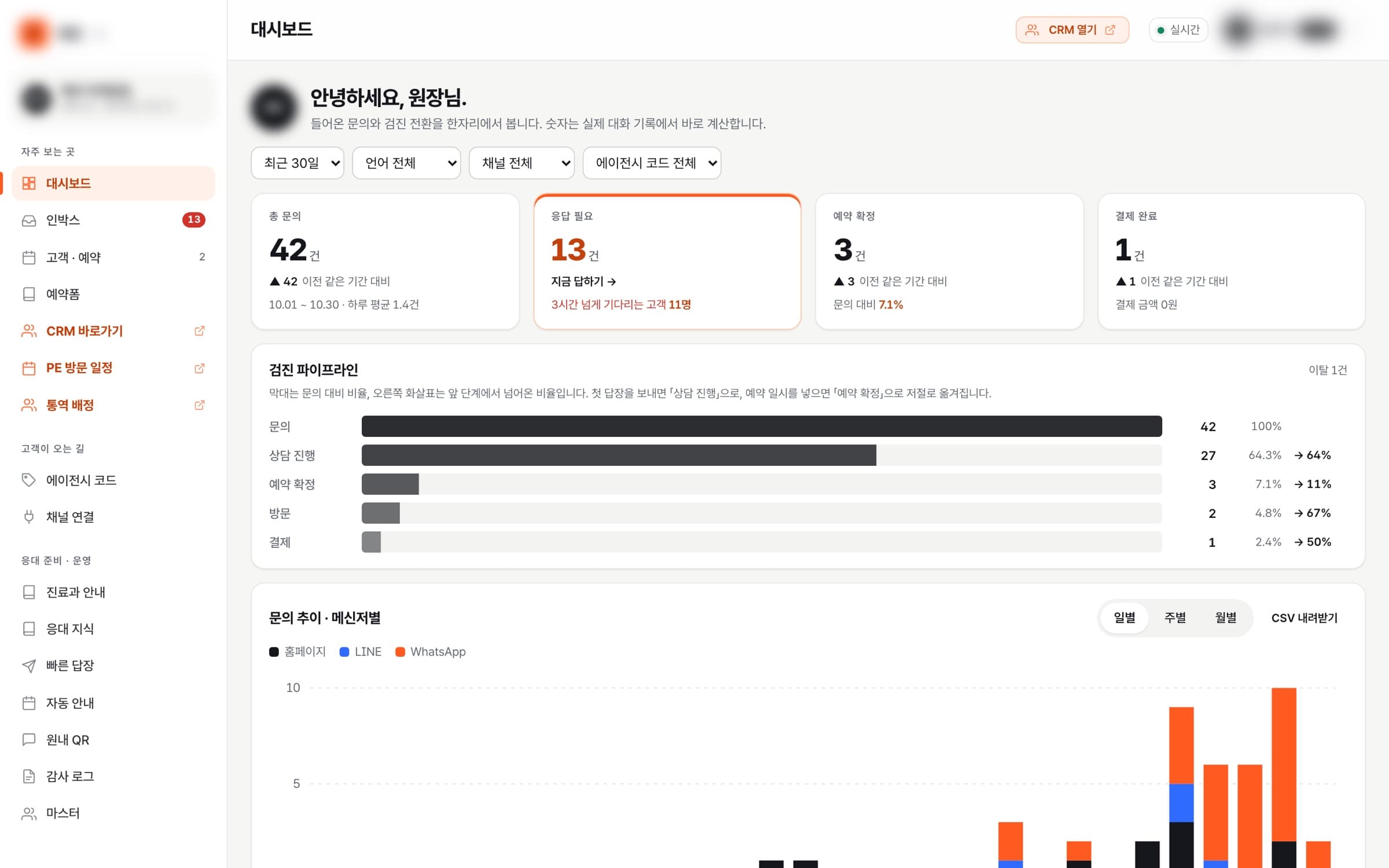Toggle the 실시간 live status pill
This screenshot has height=868, width=1389.
(1178, 30)
